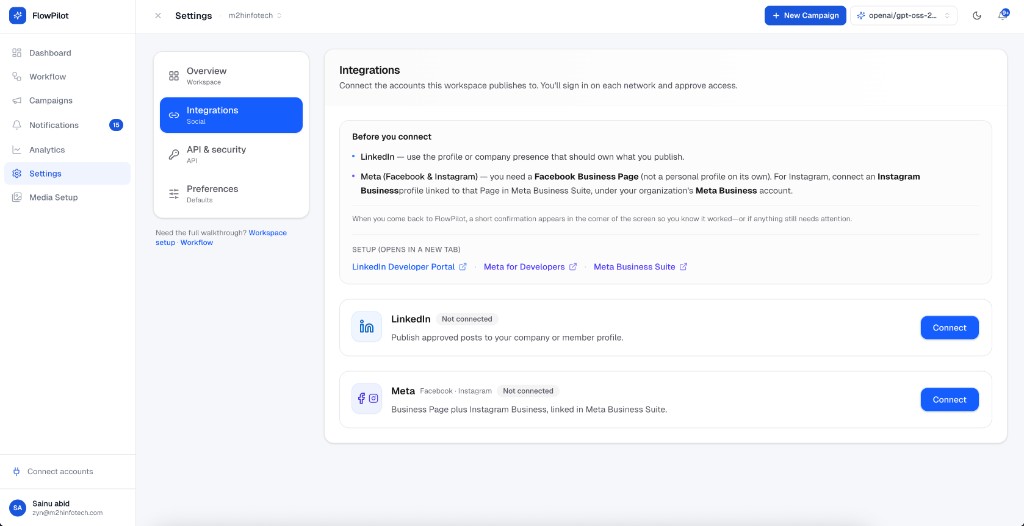Click the New Campaign button
The width and height of the screenshot is (1024, 526).
tap(805, 16)
